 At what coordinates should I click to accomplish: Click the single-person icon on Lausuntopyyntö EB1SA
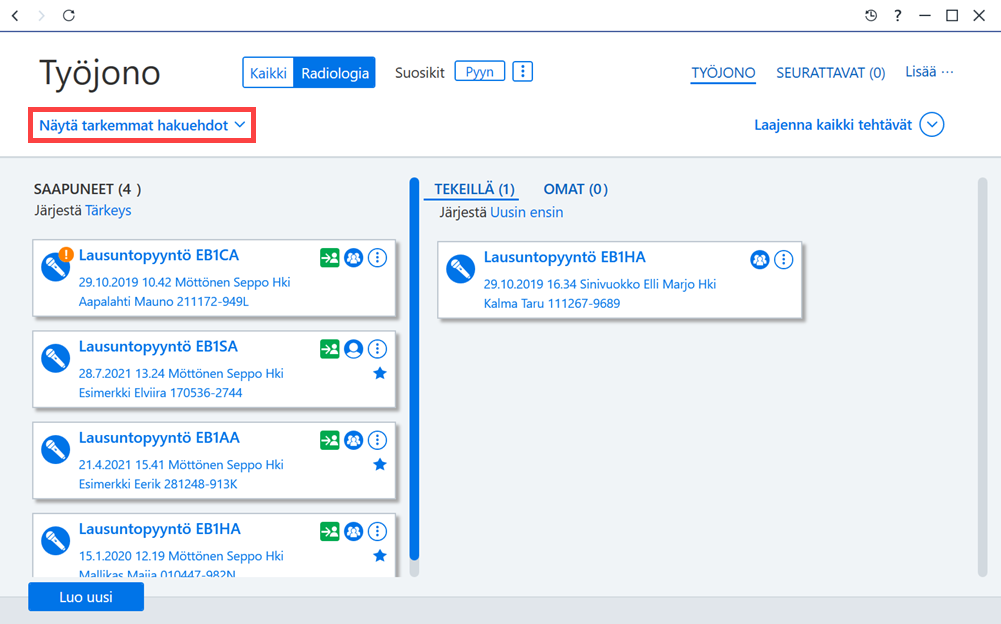click(x=354, y=349)
